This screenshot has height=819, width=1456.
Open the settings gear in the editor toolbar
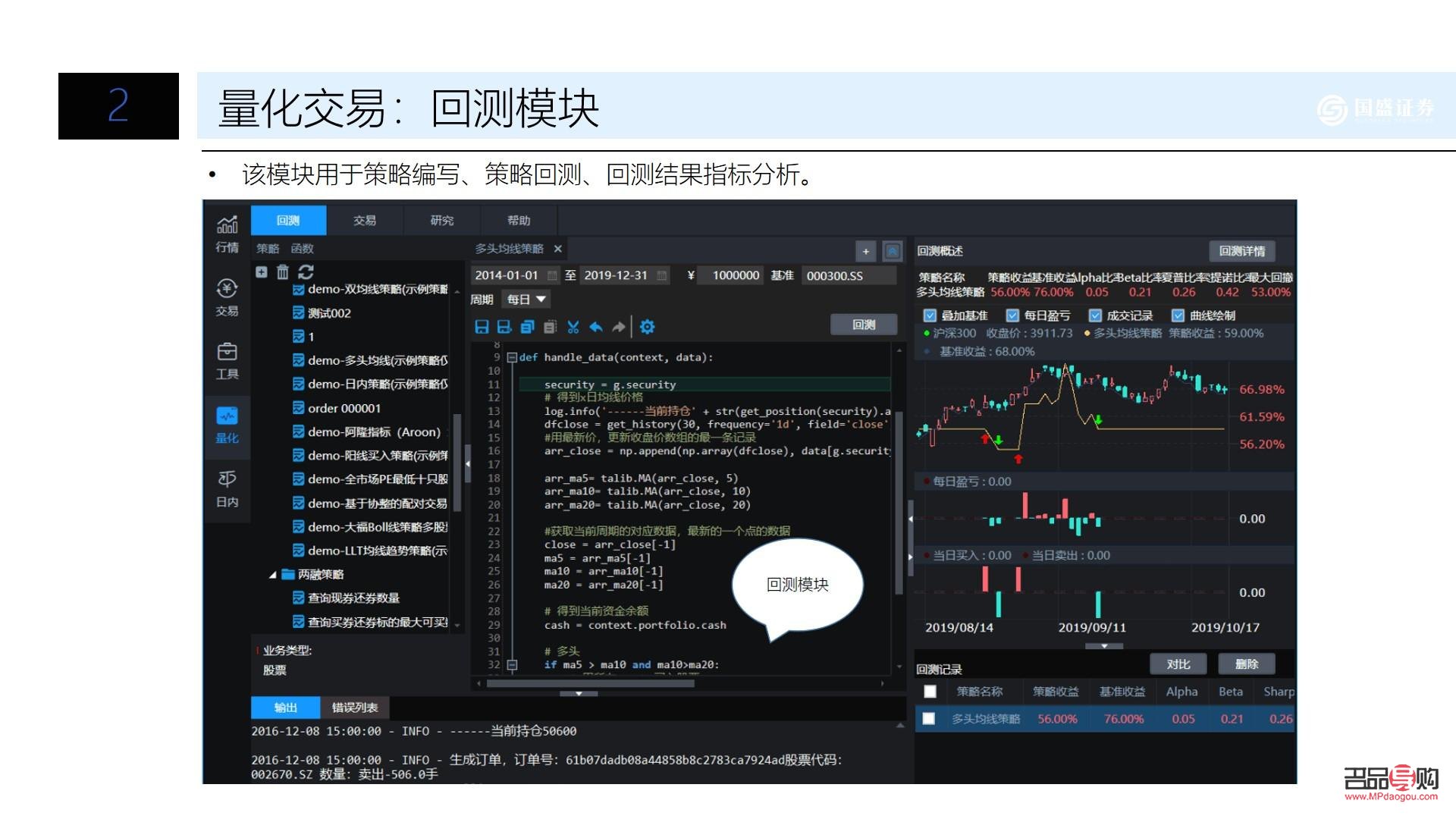tap(647, 327)
